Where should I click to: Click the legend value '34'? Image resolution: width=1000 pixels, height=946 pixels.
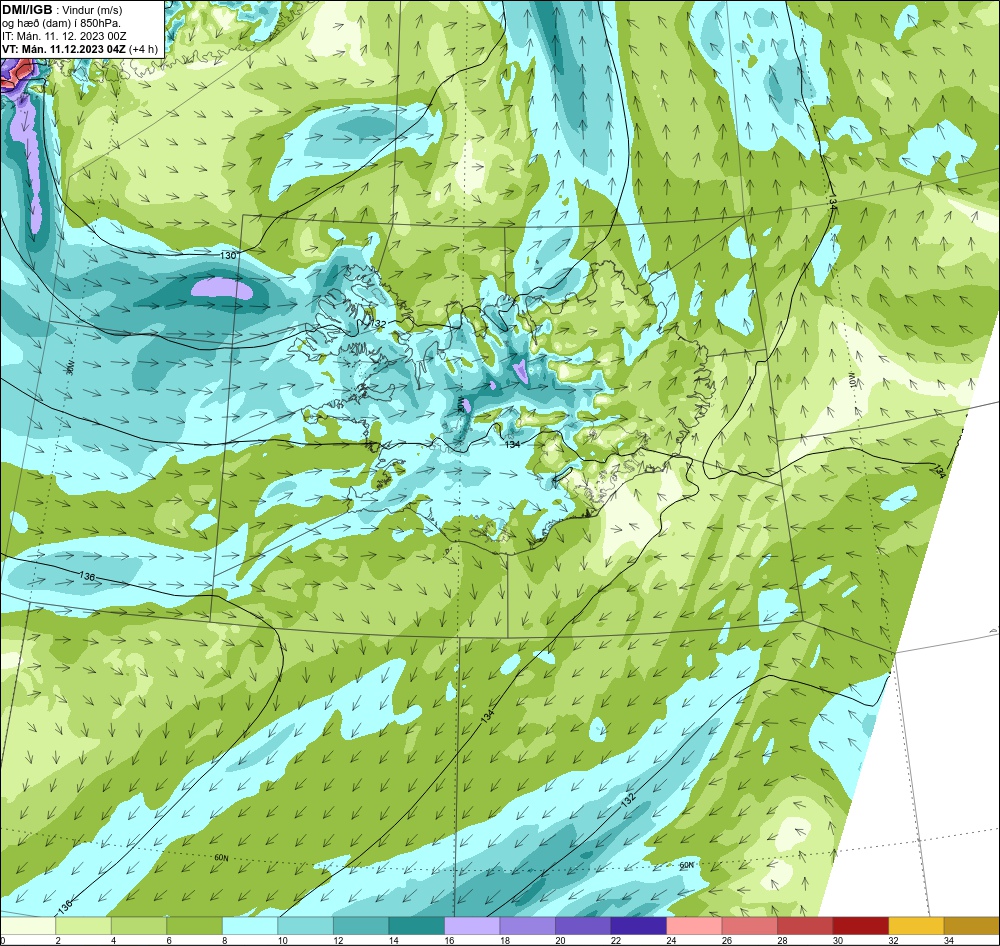point(948,940)
